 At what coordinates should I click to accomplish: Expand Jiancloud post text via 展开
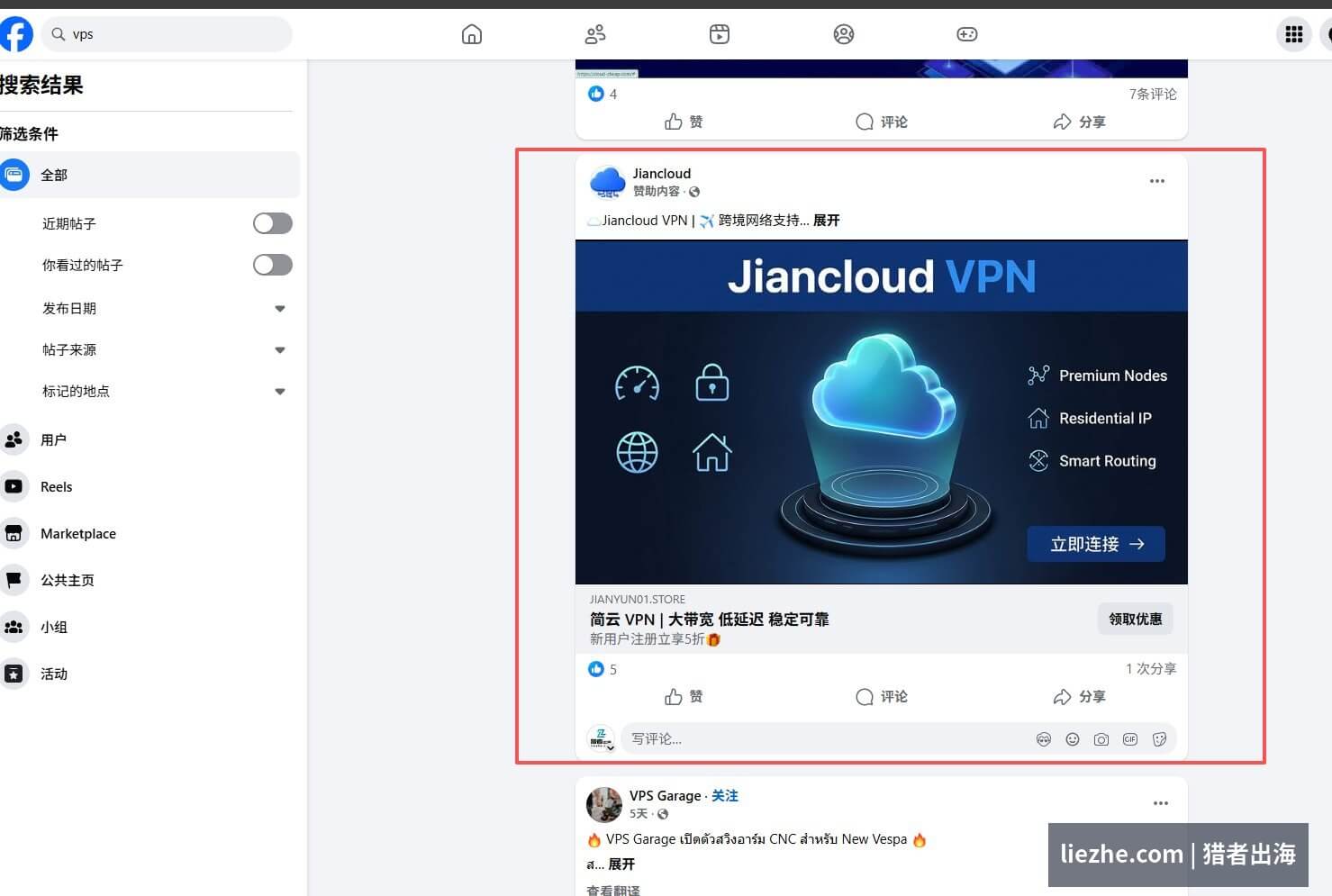click(826, 221)
